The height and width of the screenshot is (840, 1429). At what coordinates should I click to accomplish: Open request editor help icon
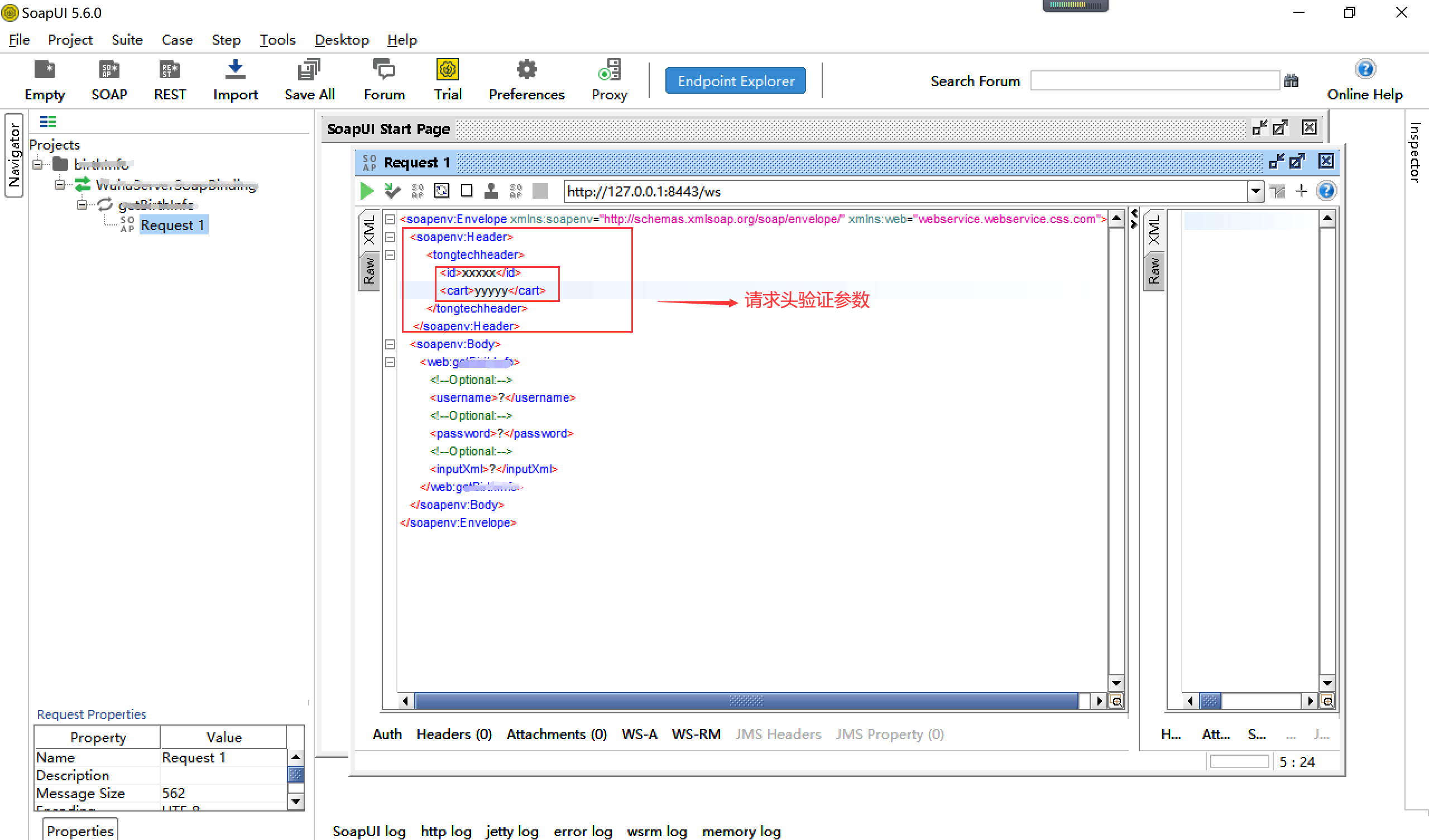click(x=1326, y=191)
